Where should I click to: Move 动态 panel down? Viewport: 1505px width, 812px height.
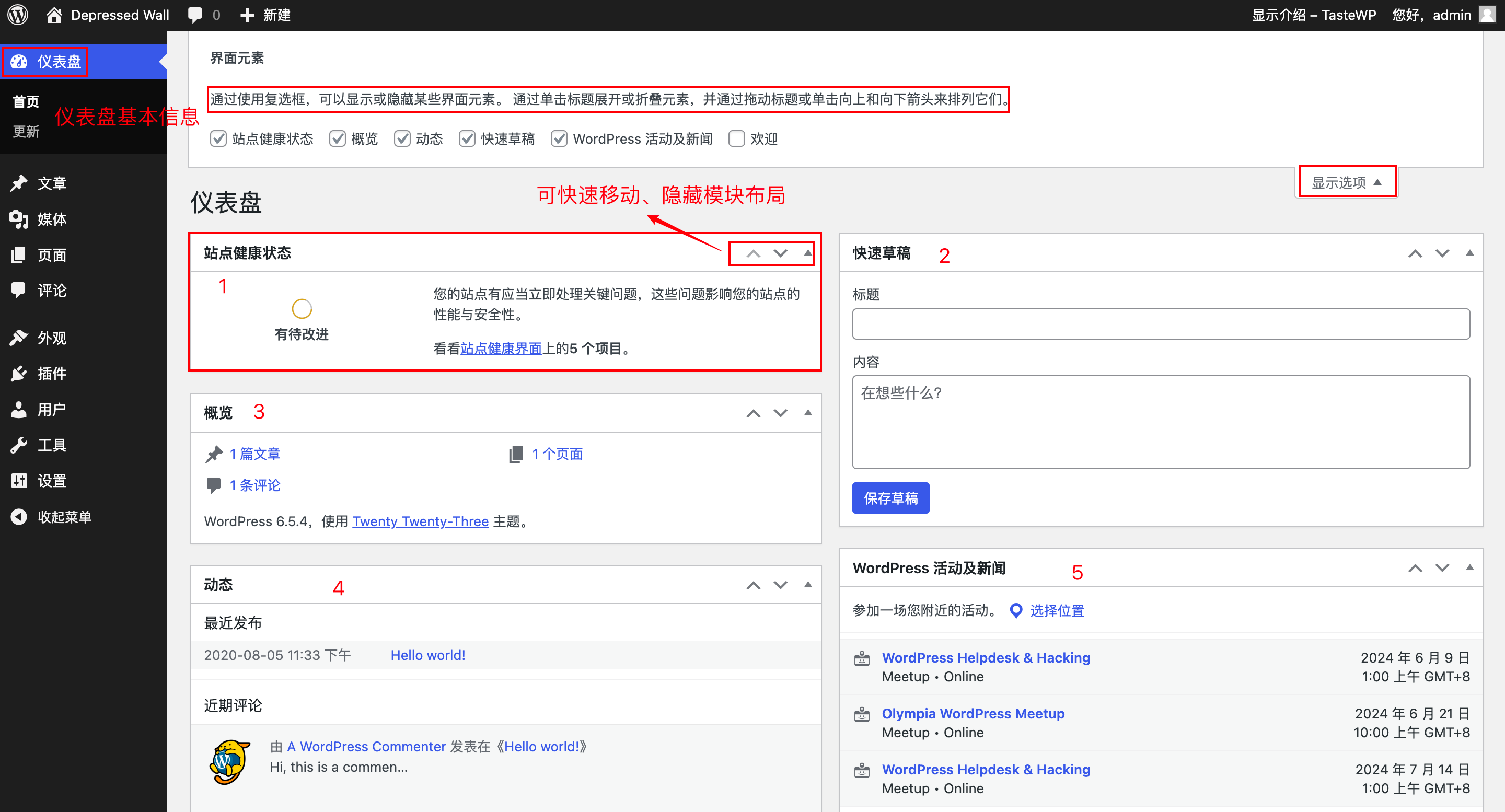781,585
